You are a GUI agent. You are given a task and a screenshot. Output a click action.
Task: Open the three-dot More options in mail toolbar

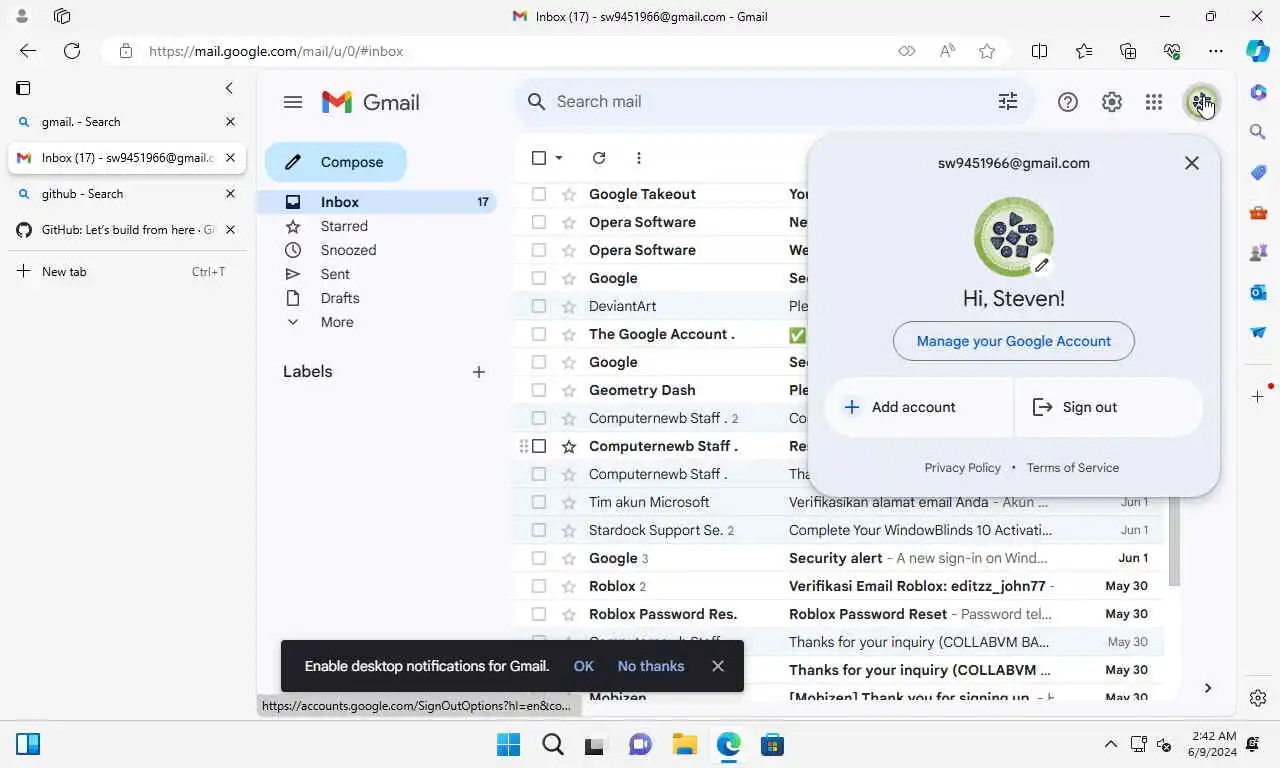[x=639, y=158]
